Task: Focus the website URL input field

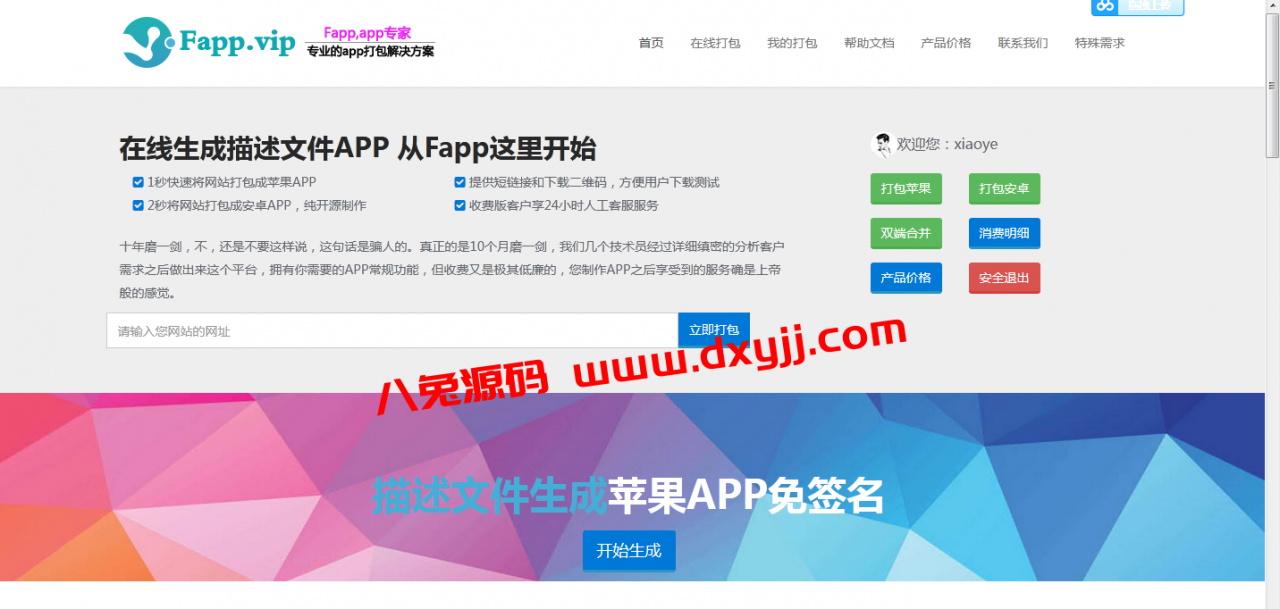Action: 393,330
